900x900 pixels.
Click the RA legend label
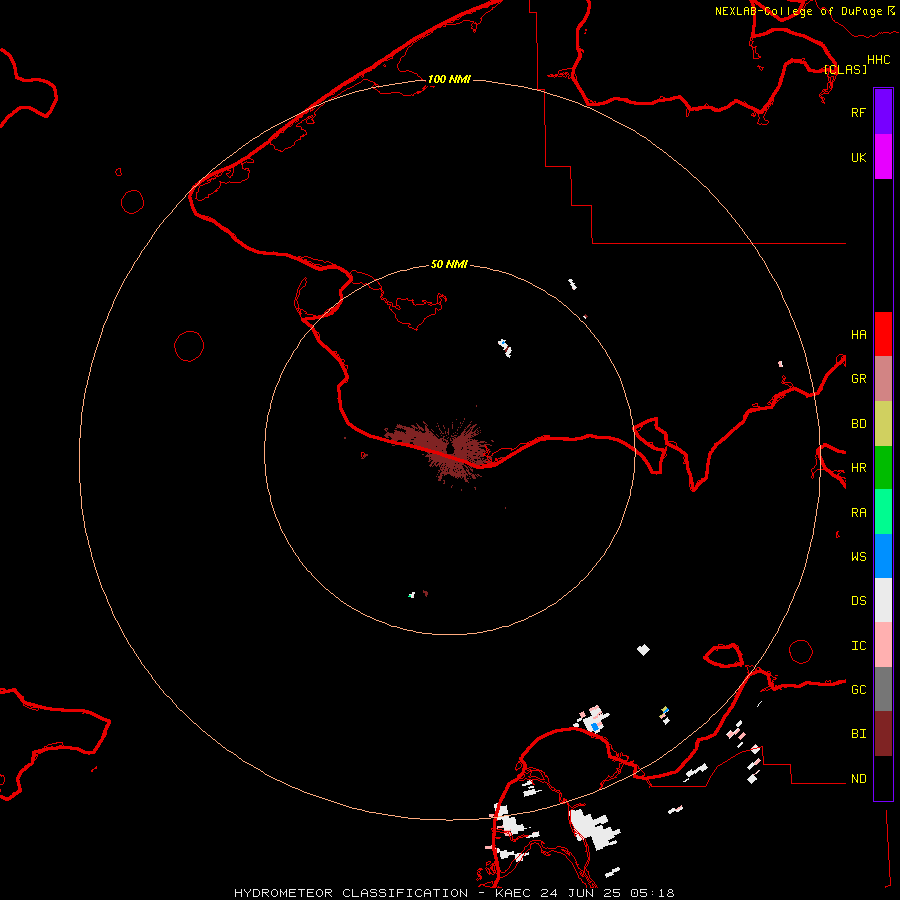coord(858,513)
